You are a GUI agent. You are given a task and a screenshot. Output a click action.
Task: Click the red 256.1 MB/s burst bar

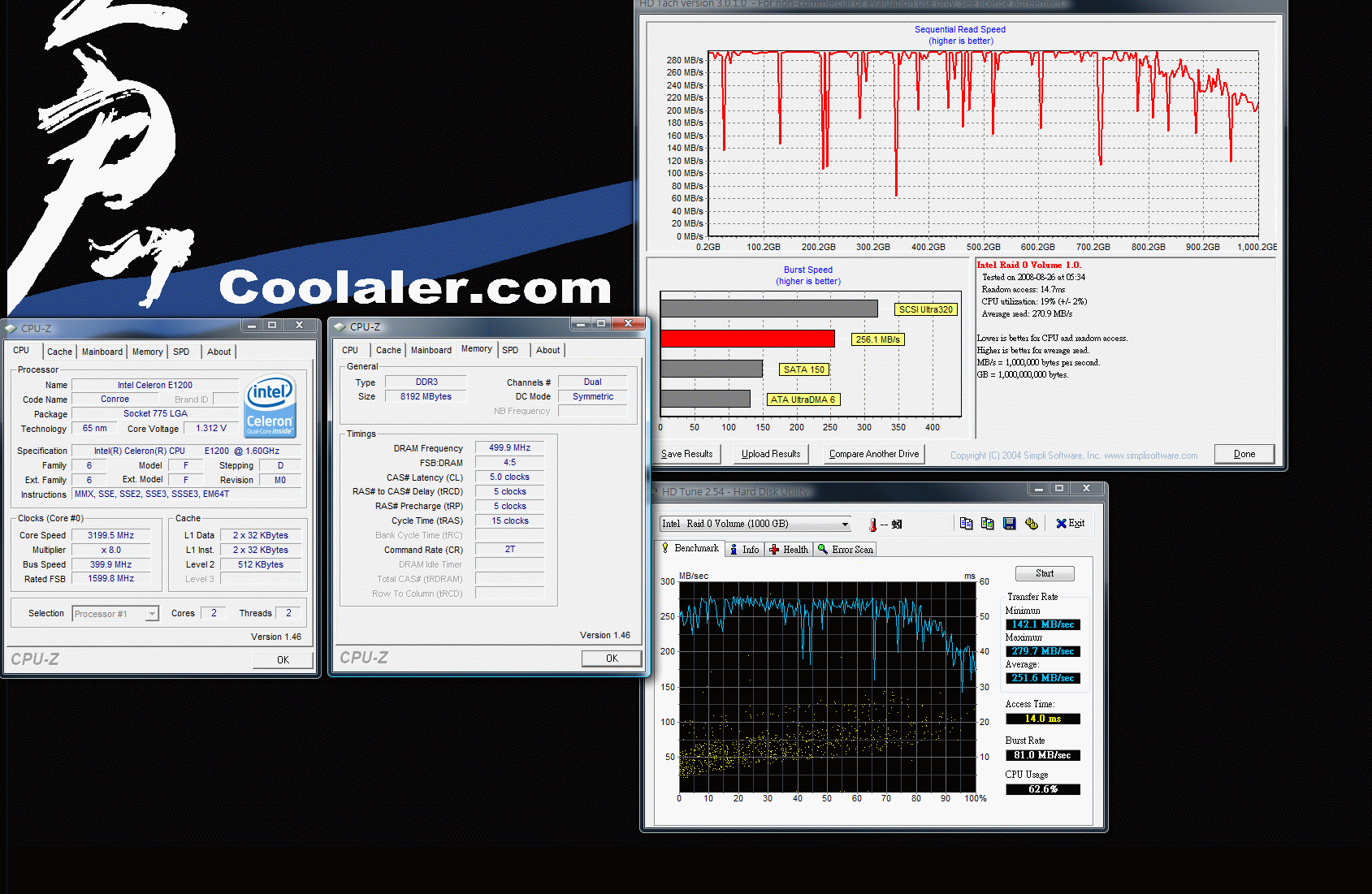pos(747,339)
